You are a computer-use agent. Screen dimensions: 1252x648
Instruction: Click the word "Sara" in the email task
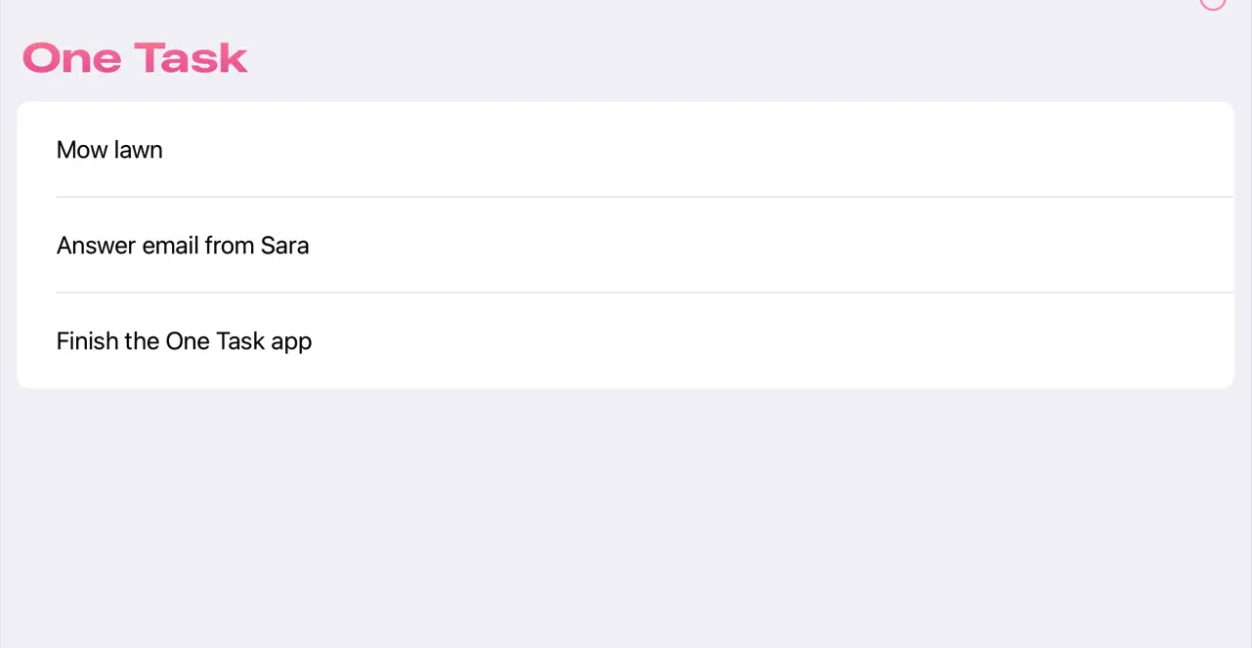pyautogui.click(x=285, y=246)
